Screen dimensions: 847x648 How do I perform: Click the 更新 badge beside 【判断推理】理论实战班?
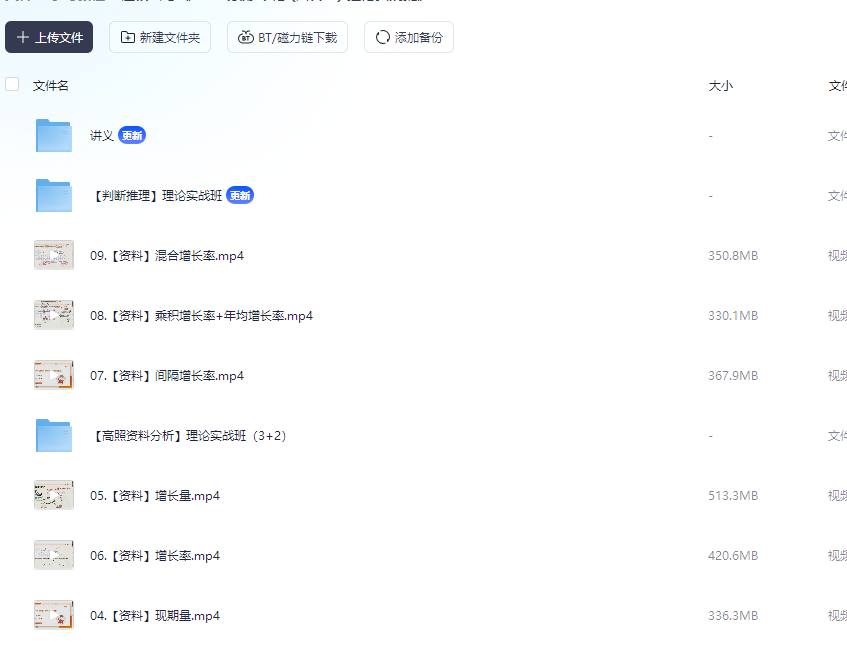click(240, 195)
